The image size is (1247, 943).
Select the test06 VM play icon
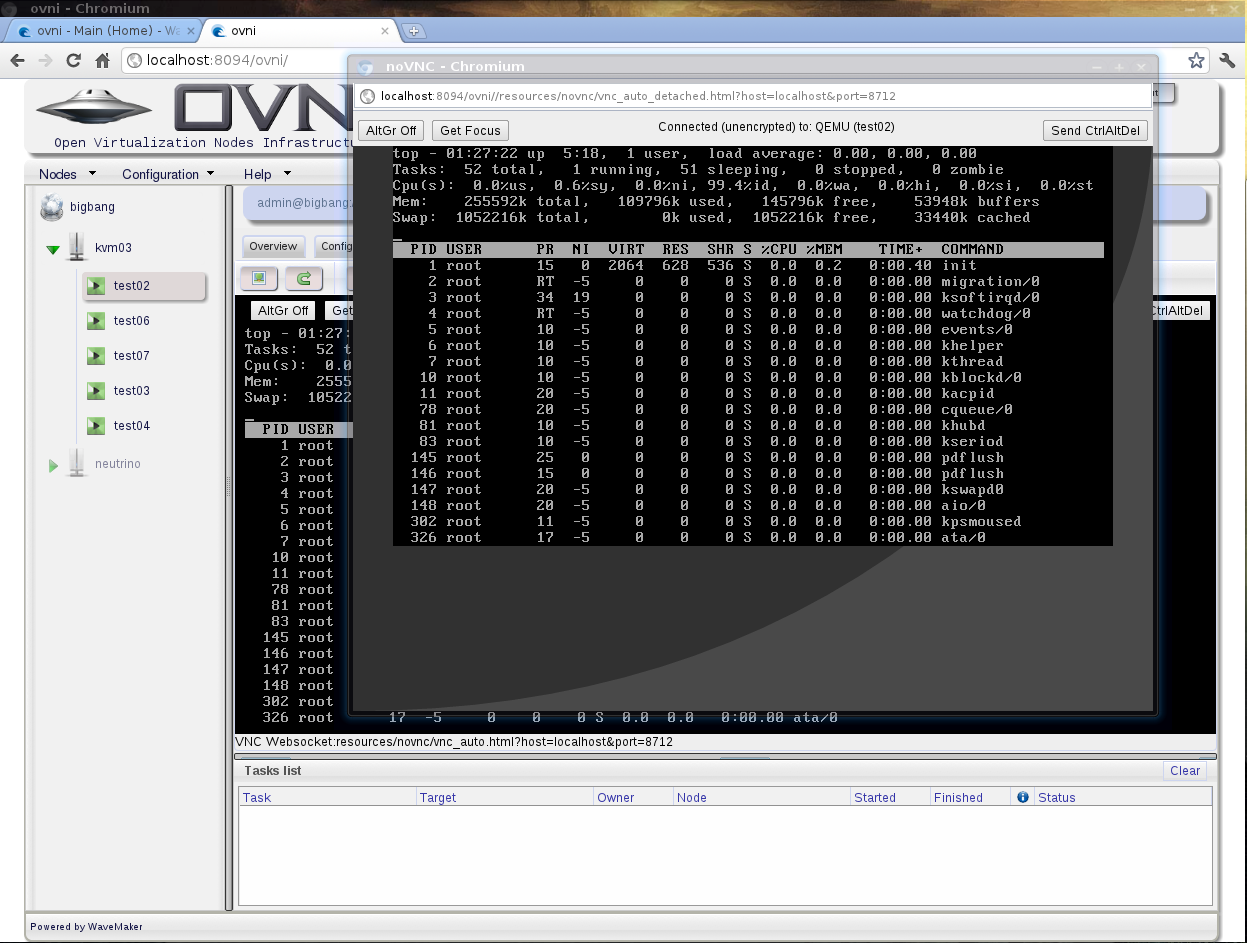point(95,321)
